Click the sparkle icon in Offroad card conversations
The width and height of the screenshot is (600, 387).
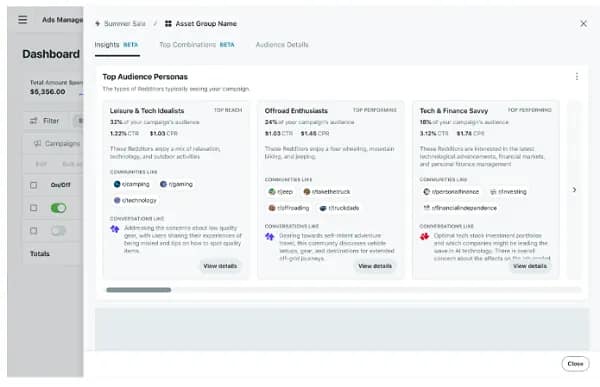269,237
